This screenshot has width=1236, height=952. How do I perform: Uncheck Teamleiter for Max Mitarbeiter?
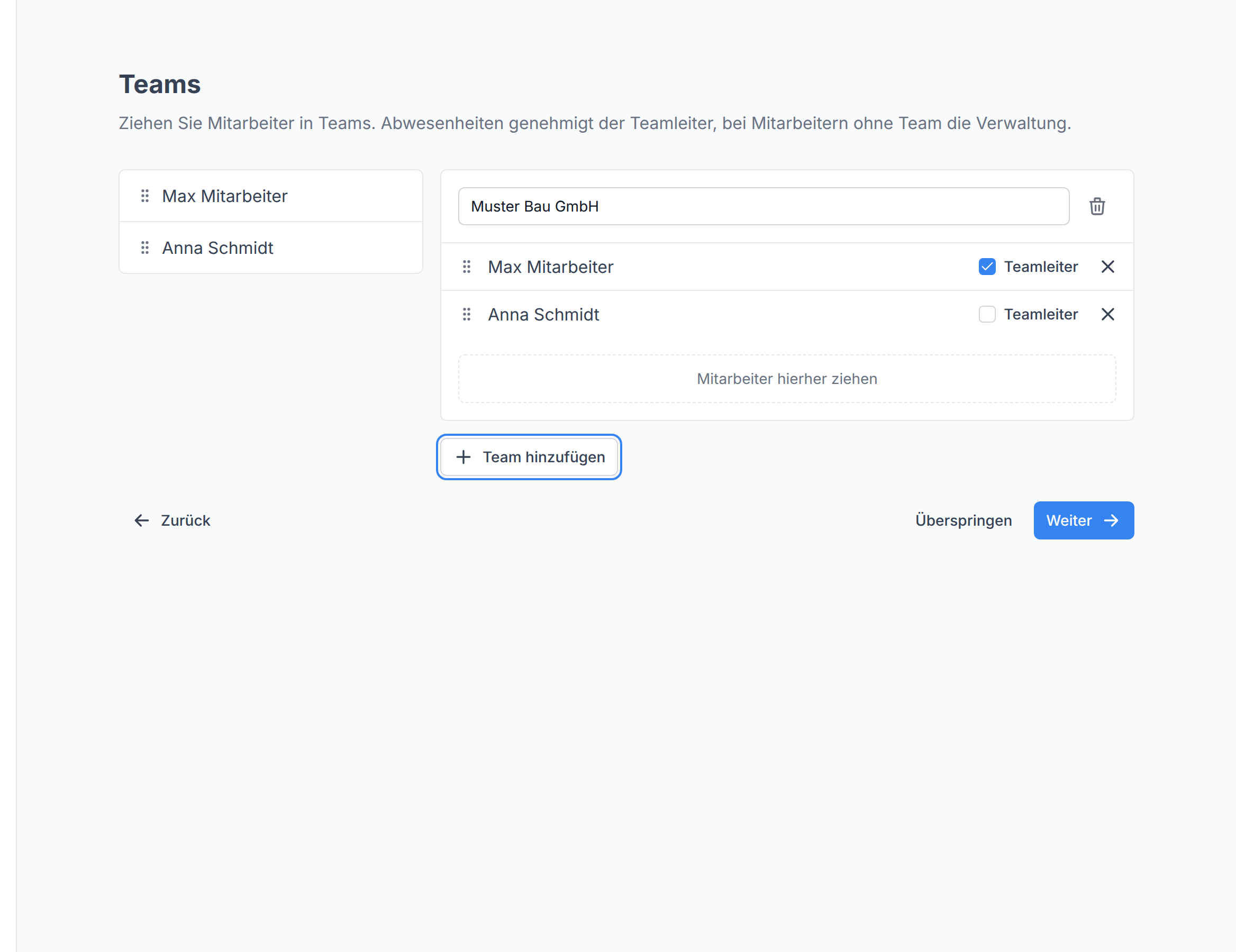pos(987,267)
